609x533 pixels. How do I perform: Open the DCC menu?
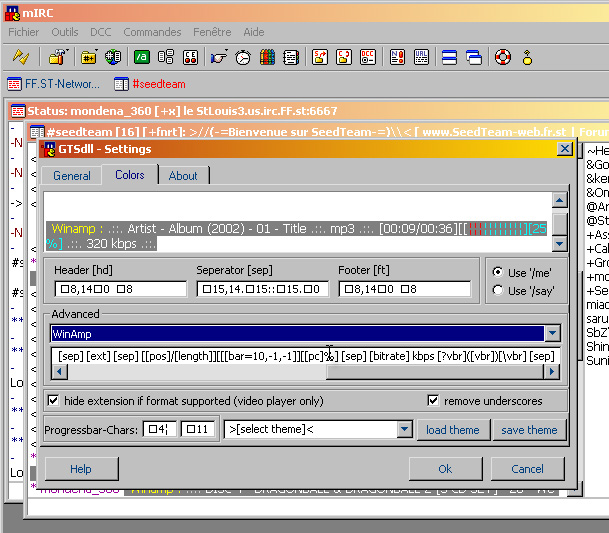[x=101, y=32]
